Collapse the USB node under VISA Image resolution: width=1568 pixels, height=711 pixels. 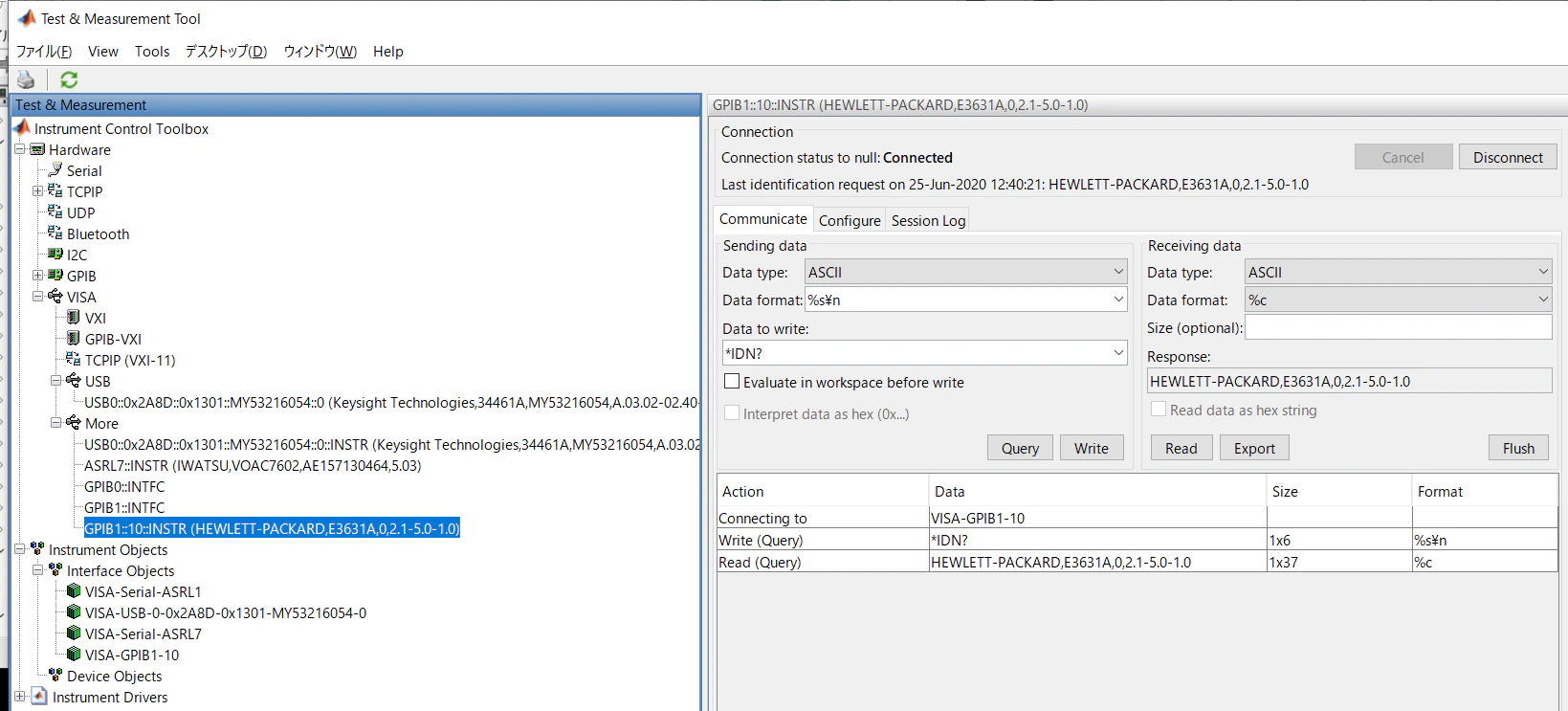55,381
